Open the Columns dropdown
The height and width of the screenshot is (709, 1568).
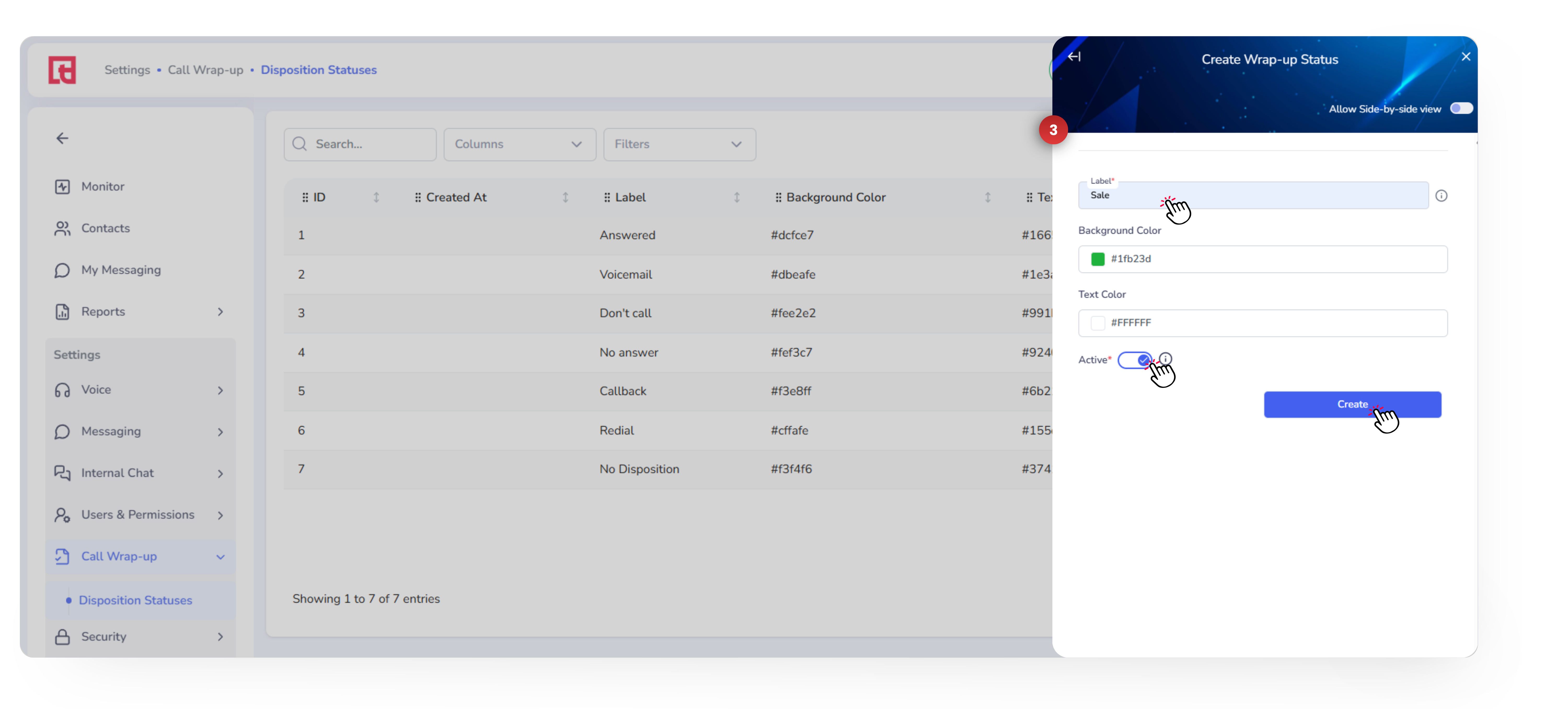519,144
